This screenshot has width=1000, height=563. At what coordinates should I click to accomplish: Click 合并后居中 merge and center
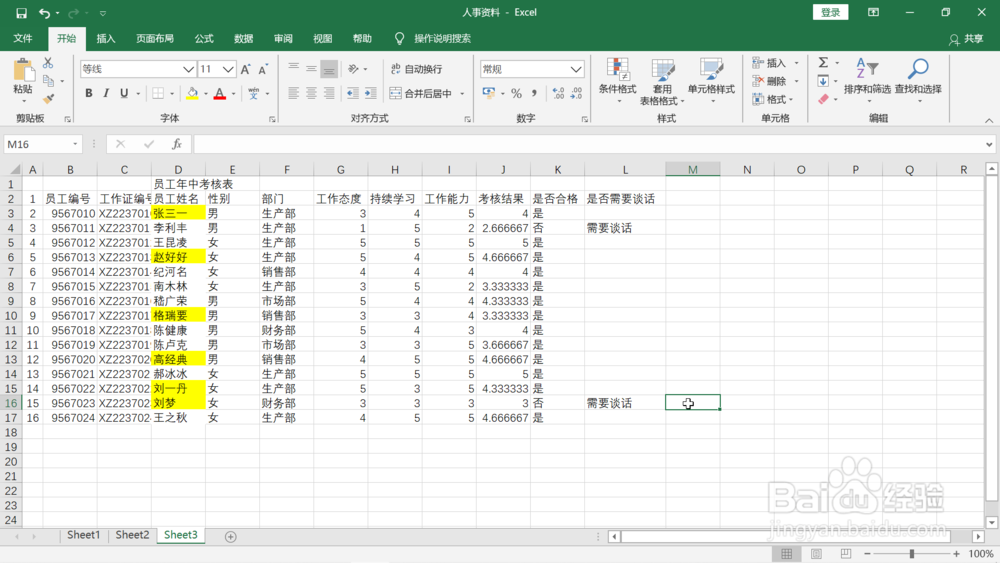tap(421, 93)
